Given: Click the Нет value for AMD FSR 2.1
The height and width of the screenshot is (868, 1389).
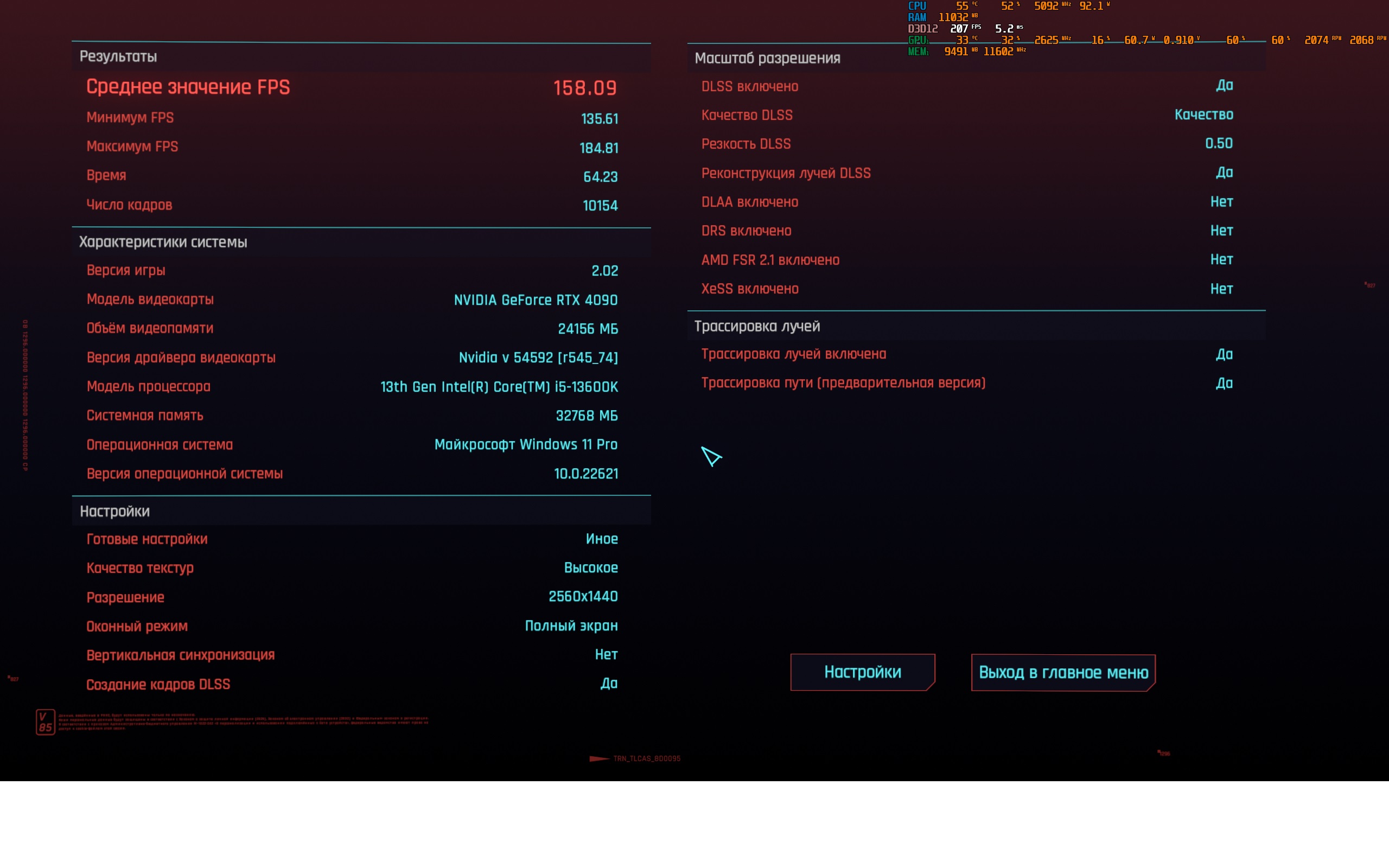Looking at the screenshot, I should point(1221,259).
